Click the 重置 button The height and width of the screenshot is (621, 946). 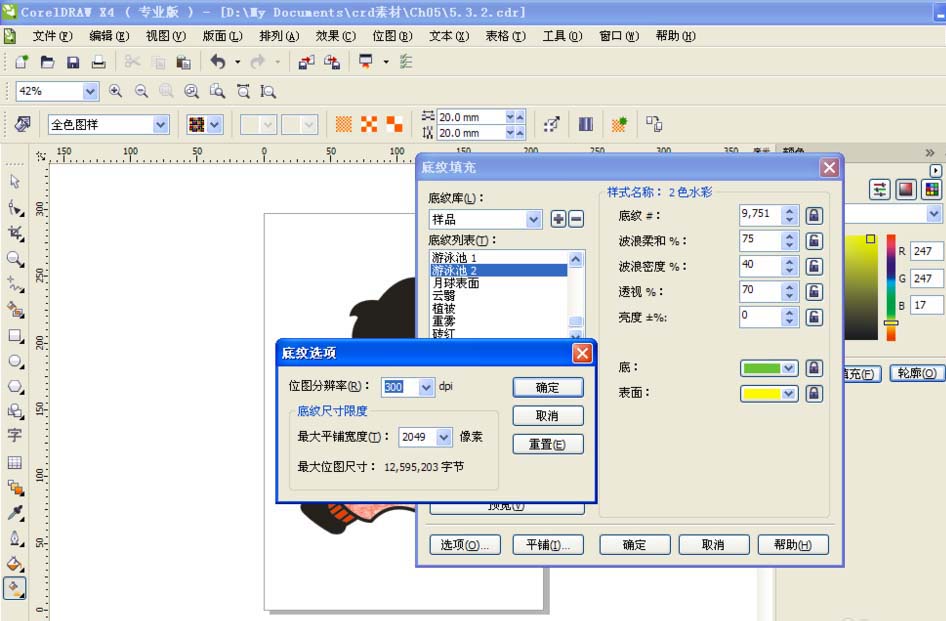coord(548,443)
